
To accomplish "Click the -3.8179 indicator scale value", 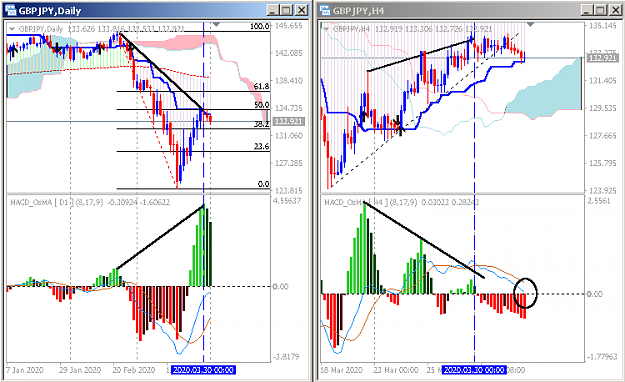I will point(286,356).
